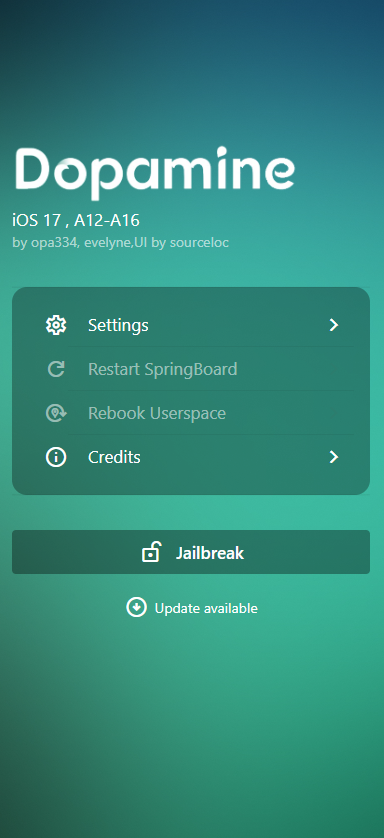This screenshot has width=384, height=838.
Task: Click the Restart SpringBoard circular arrow icon
Action: 56,369
